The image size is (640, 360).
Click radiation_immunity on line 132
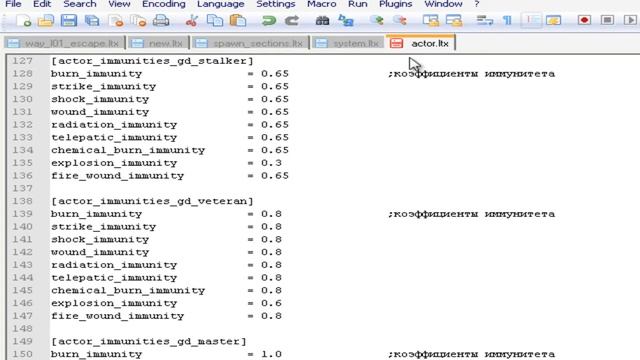[x=114, y=125]
